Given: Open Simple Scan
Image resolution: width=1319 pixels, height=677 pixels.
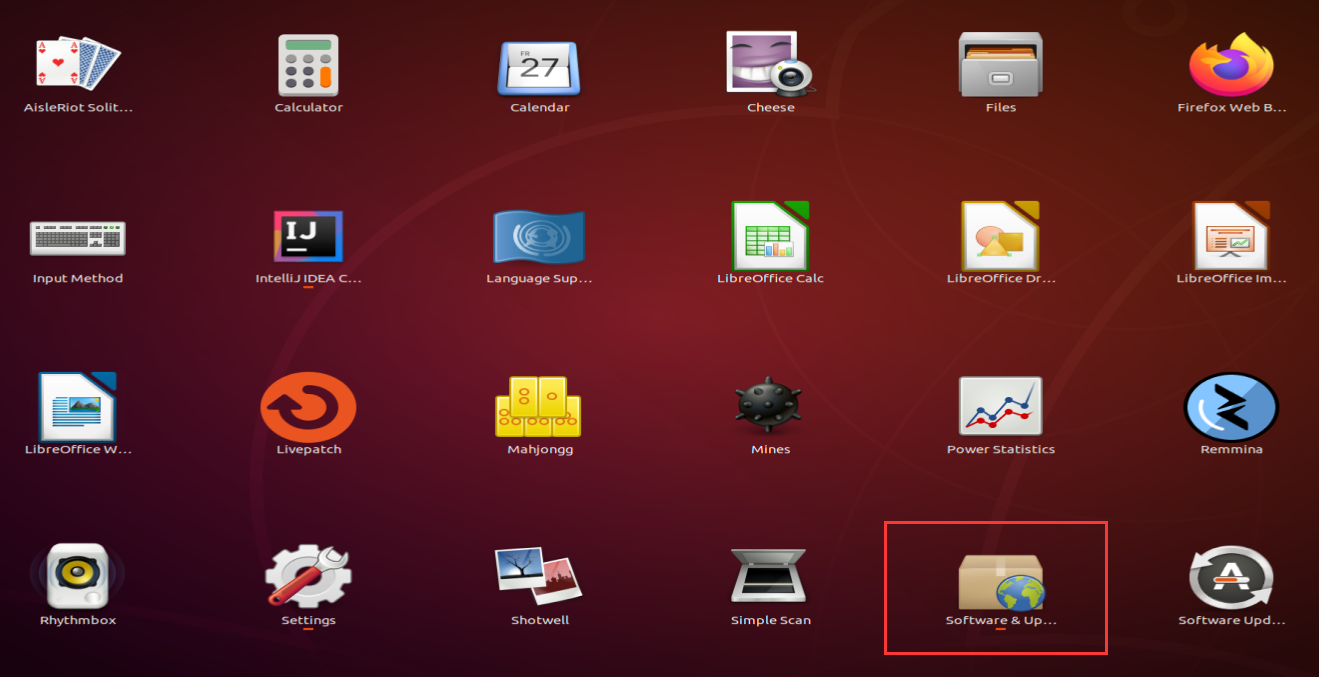Looking at the screenshot, I should click(x=770, y=577).
